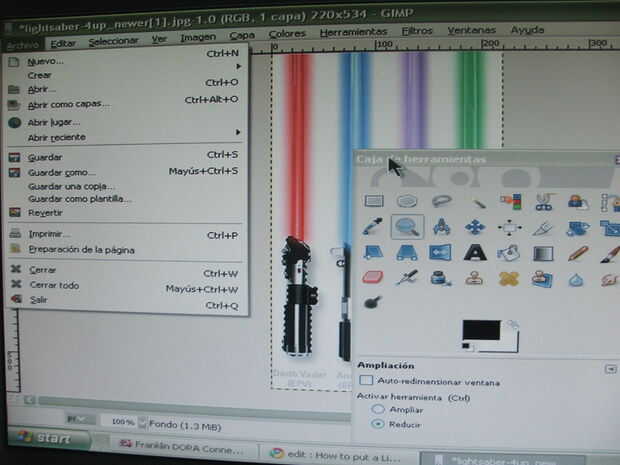Expand the Abrir reciente submenu
620x465 pixels.
[125, 137]
